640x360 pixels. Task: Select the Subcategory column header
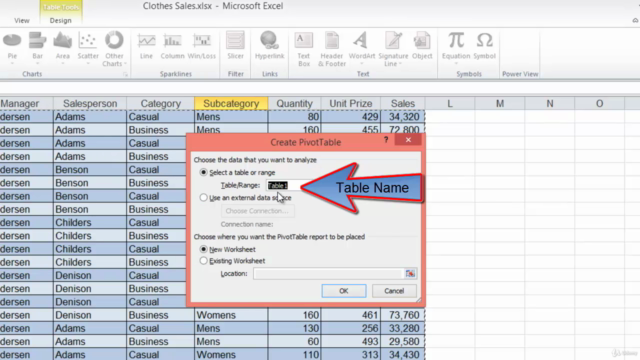(231, 103)
